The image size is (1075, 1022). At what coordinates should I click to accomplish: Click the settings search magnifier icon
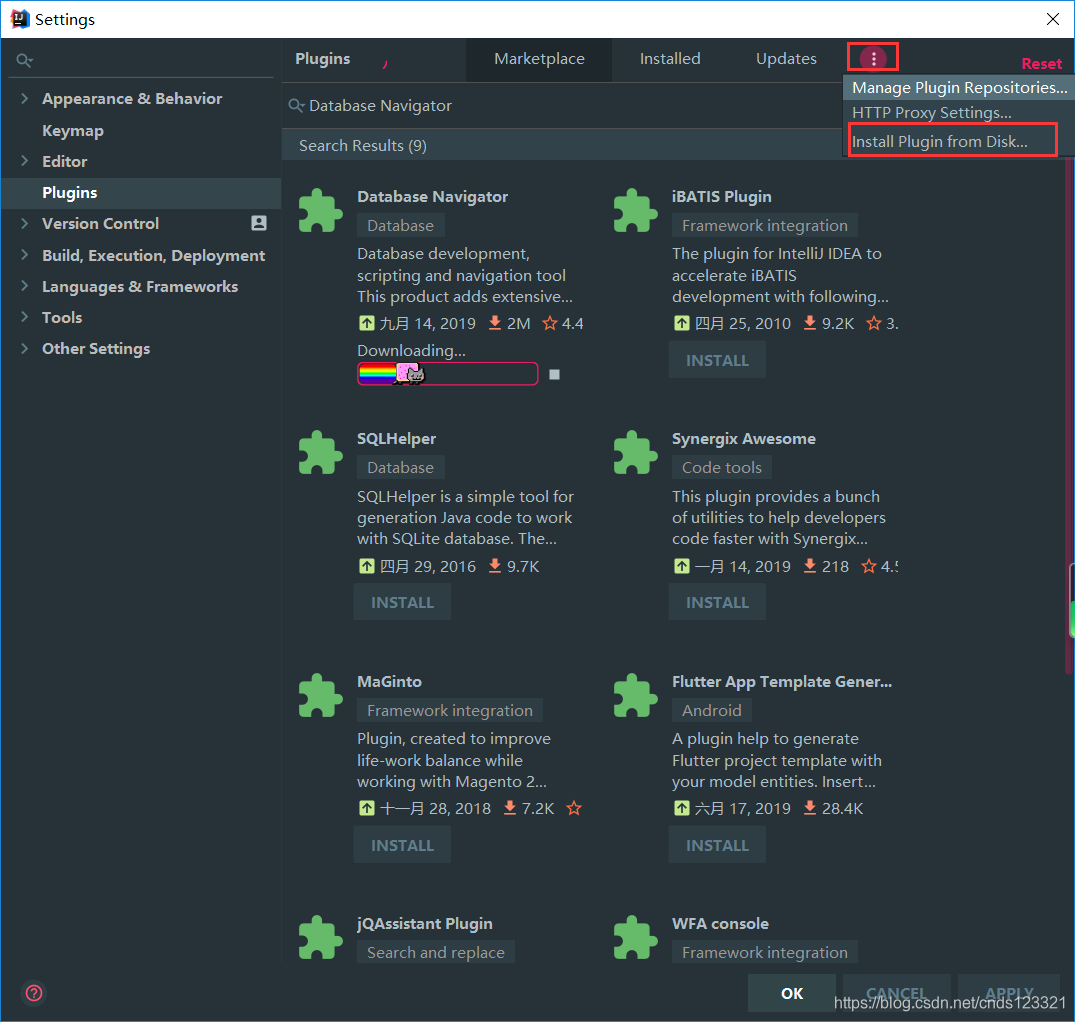coord(24,60)
